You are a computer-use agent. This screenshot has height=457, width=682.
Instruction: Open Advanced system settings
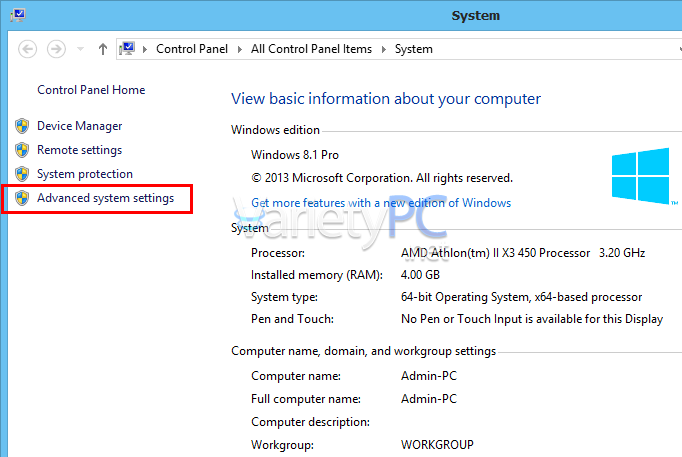tap(106, 198)
